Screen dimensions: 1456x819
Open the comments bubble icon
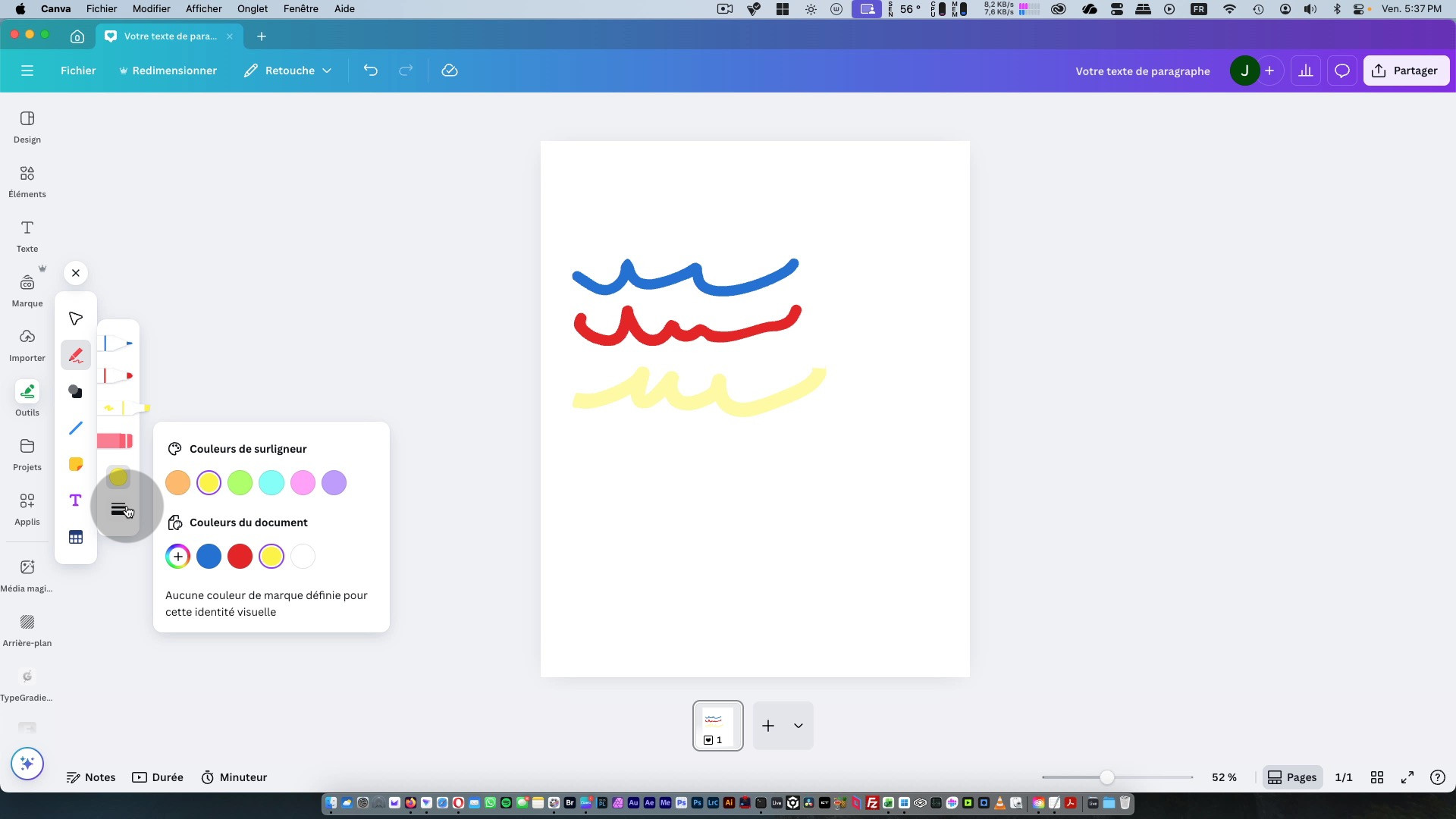tap(1341, 71)
